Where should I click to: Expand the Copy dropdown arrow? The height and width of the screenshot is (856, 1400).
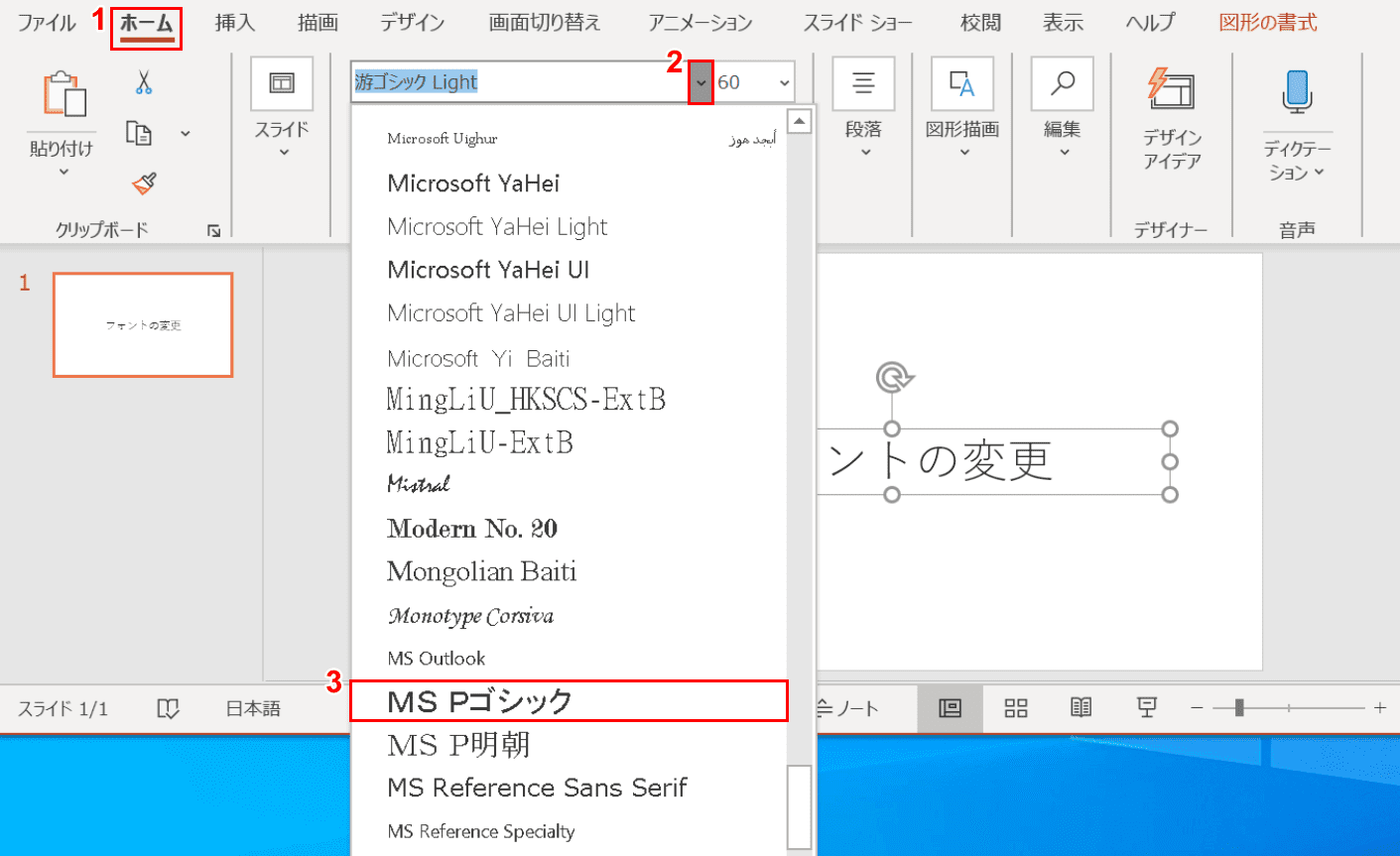[186, 134]
